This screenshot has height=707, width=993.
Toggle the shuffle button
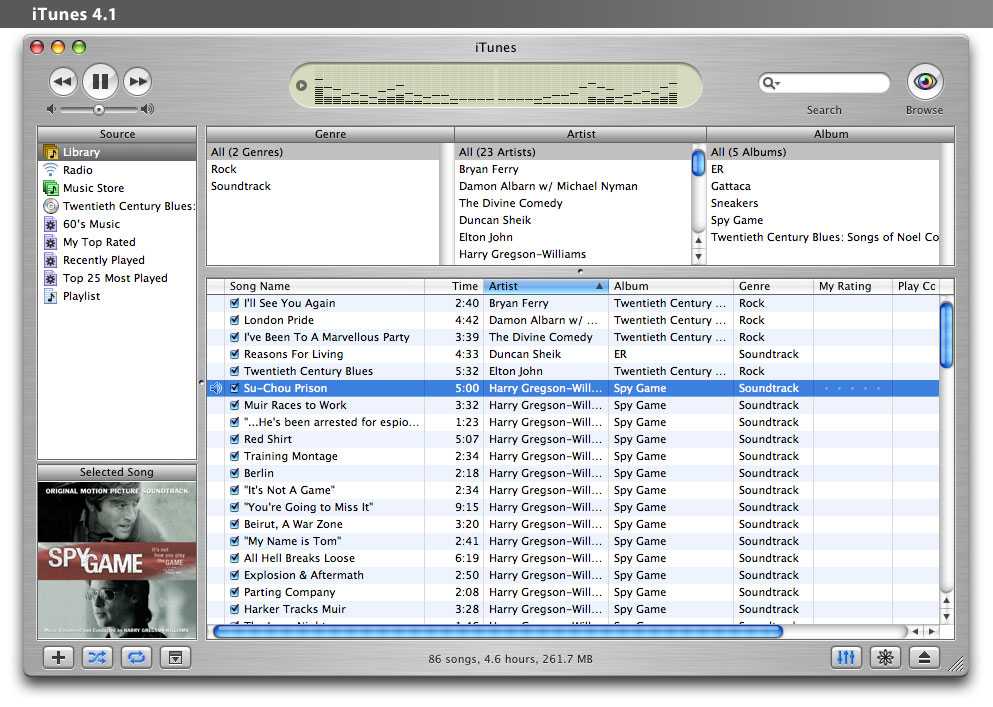point(97,658)
